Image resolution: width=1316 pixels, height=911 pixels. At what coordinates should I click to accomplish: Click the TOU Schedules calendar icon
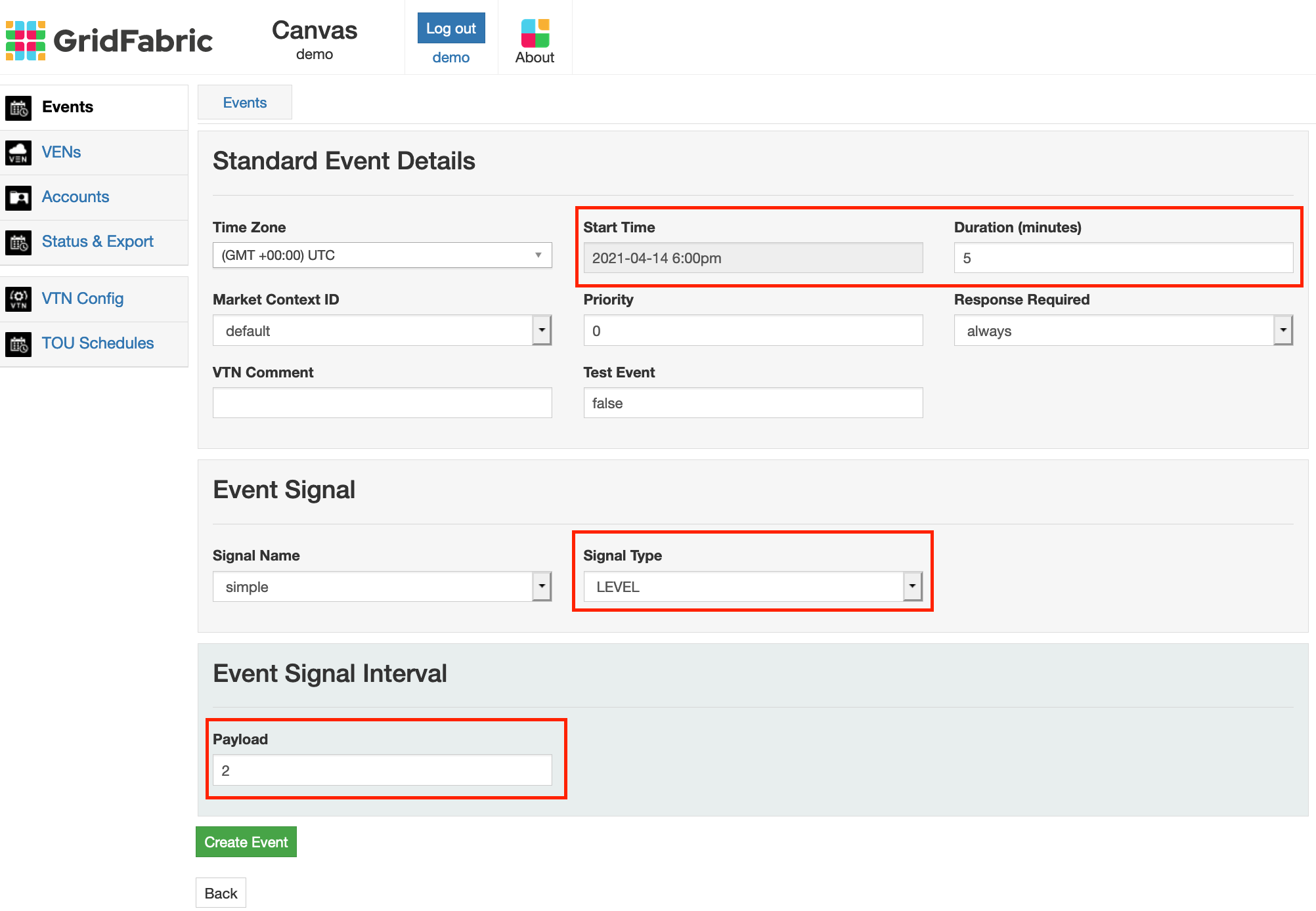coord(18,344)
